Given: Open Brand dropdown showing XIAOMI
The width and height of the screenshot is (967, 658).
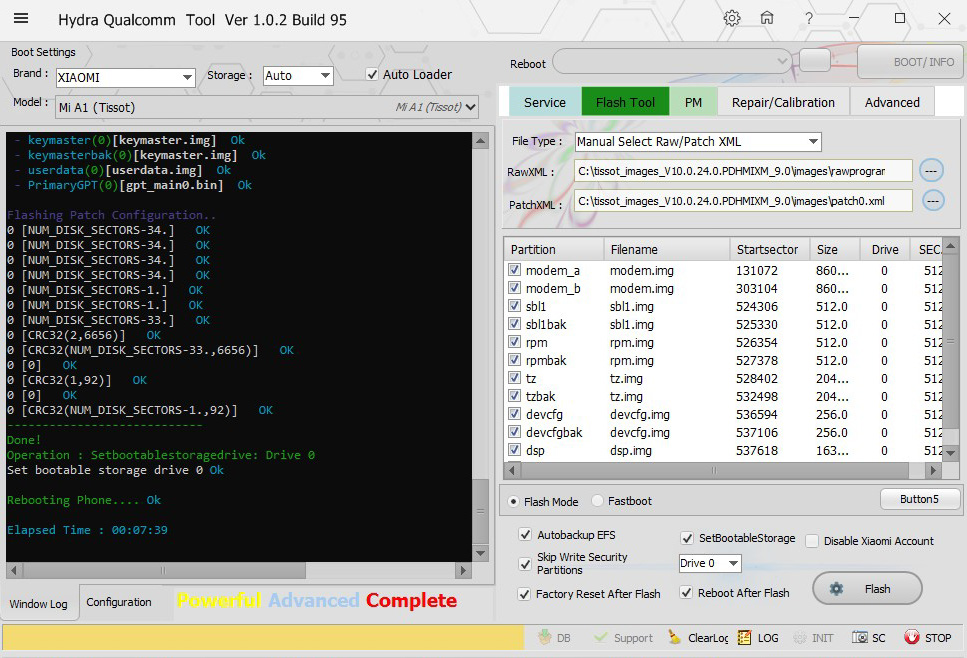Looking at the screenshot, I should point(125,77).
